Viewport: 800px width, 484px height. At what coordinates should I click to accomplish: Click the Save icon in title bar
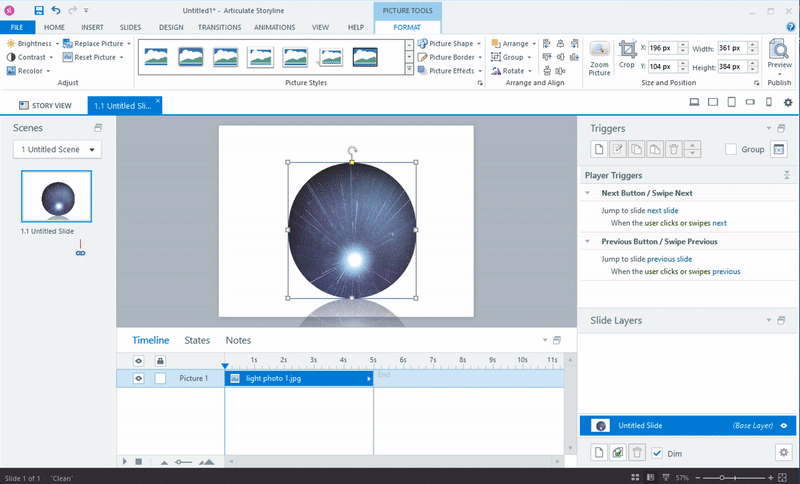tap(38, 10)
